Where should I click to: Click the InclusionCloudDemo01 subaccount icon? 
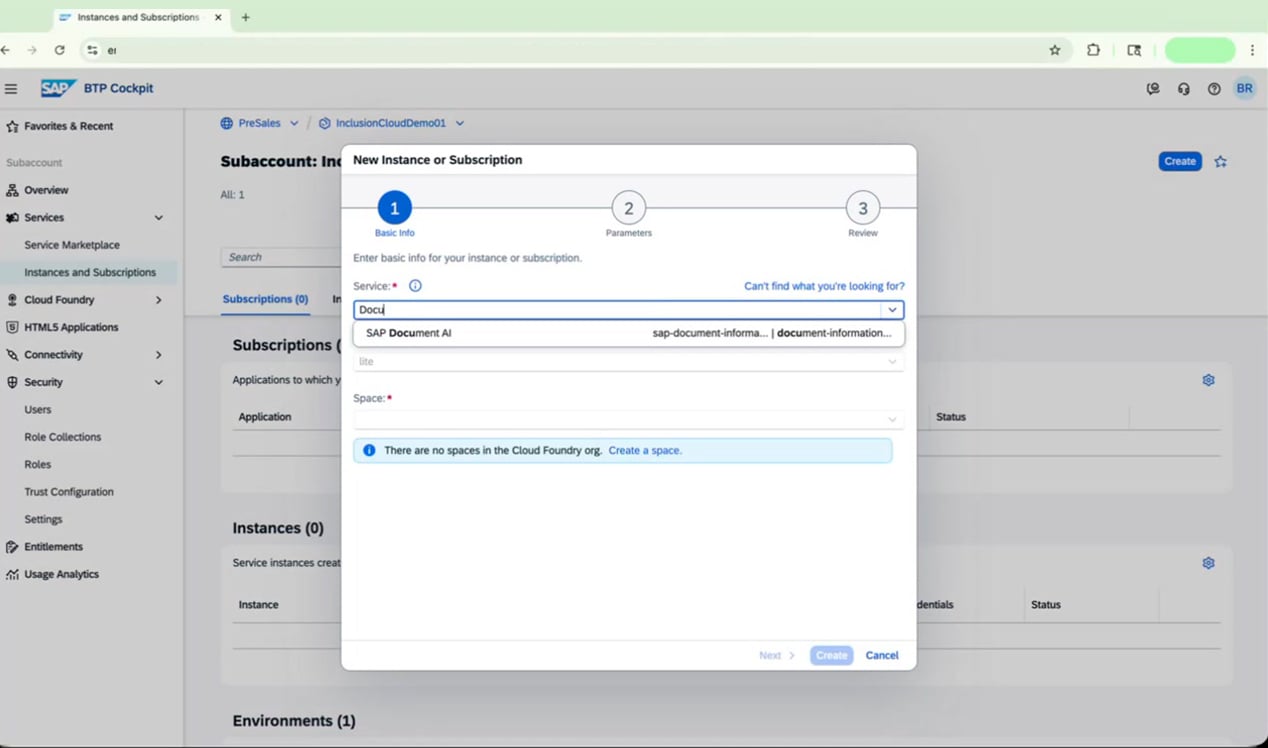325,123
